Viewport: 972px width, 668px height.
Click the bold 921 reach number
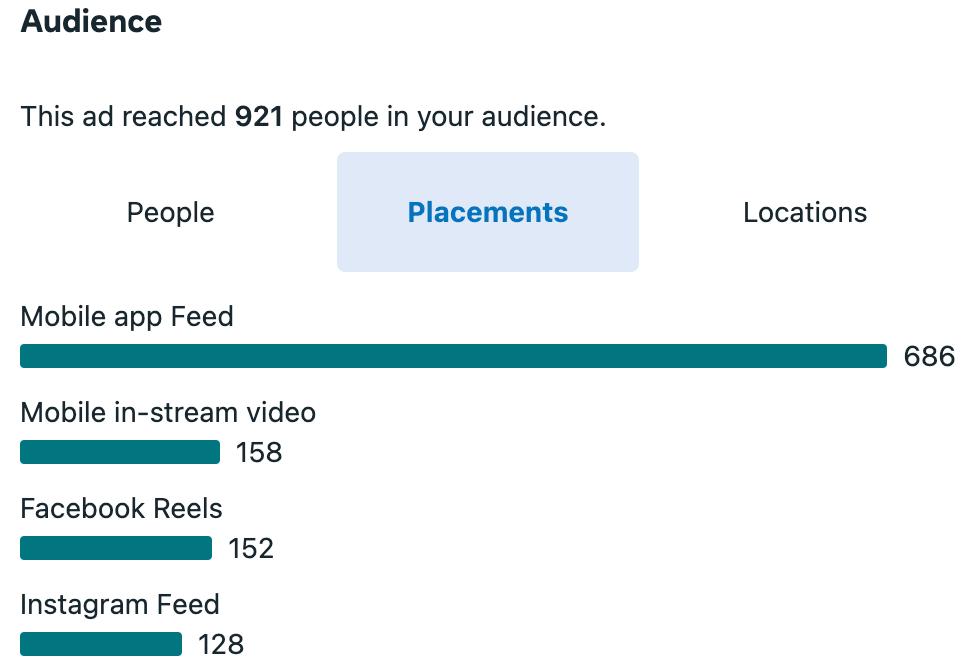258,117
